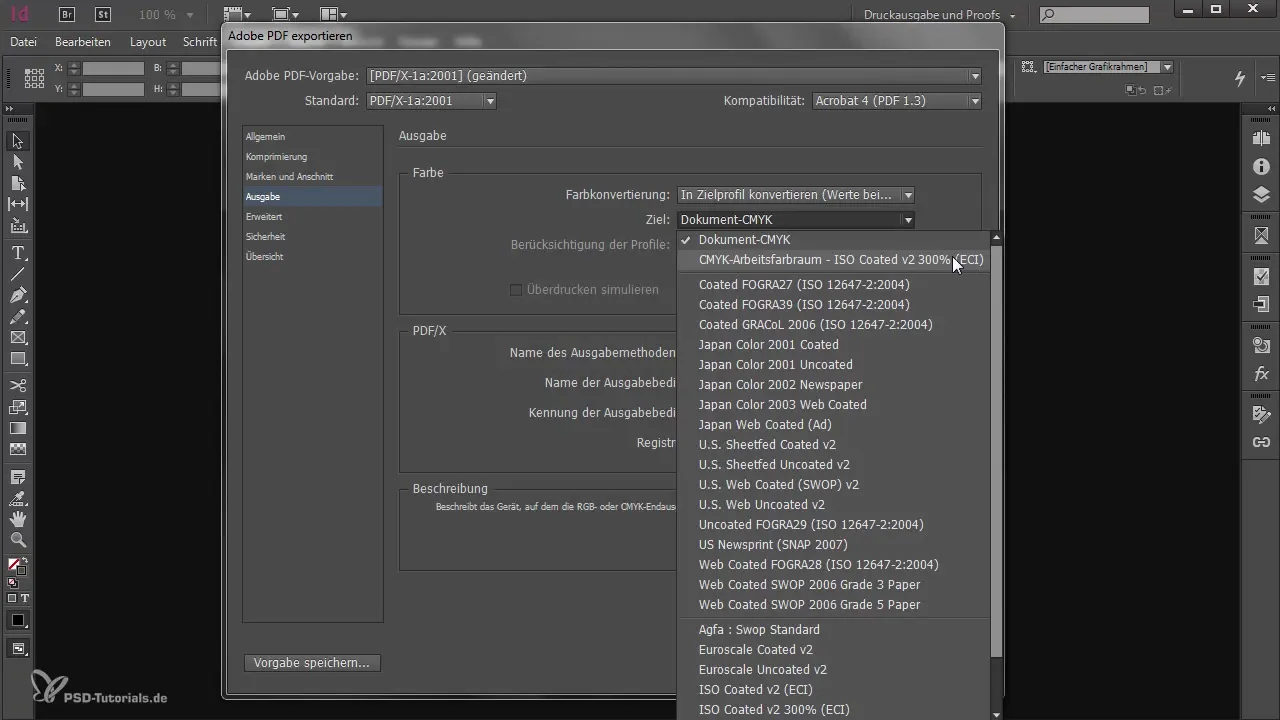Select the Scissors tool
Viewport: 1280px width, 720px height.
18,385
